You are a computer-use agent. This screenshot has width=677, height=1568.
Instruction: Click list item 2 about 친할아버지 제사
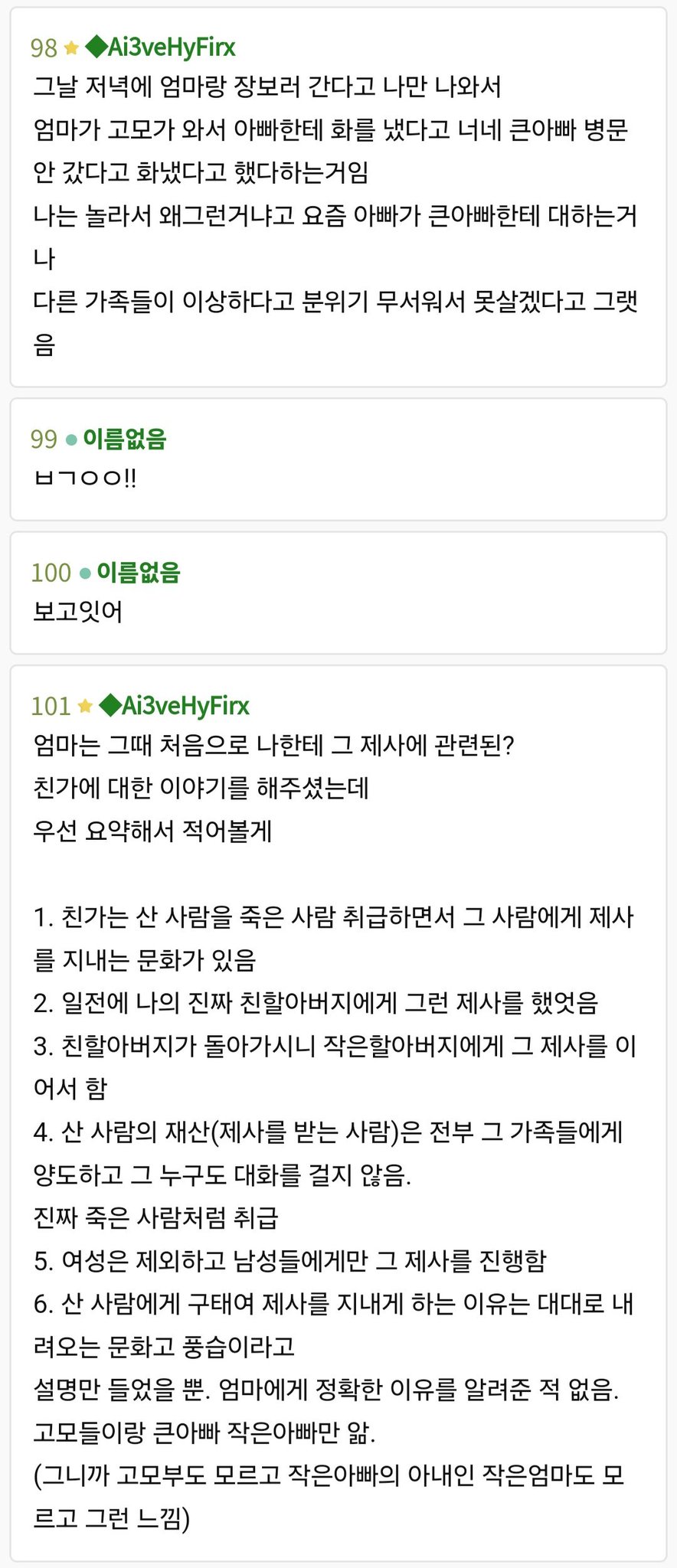click(x=316, y=1003)
